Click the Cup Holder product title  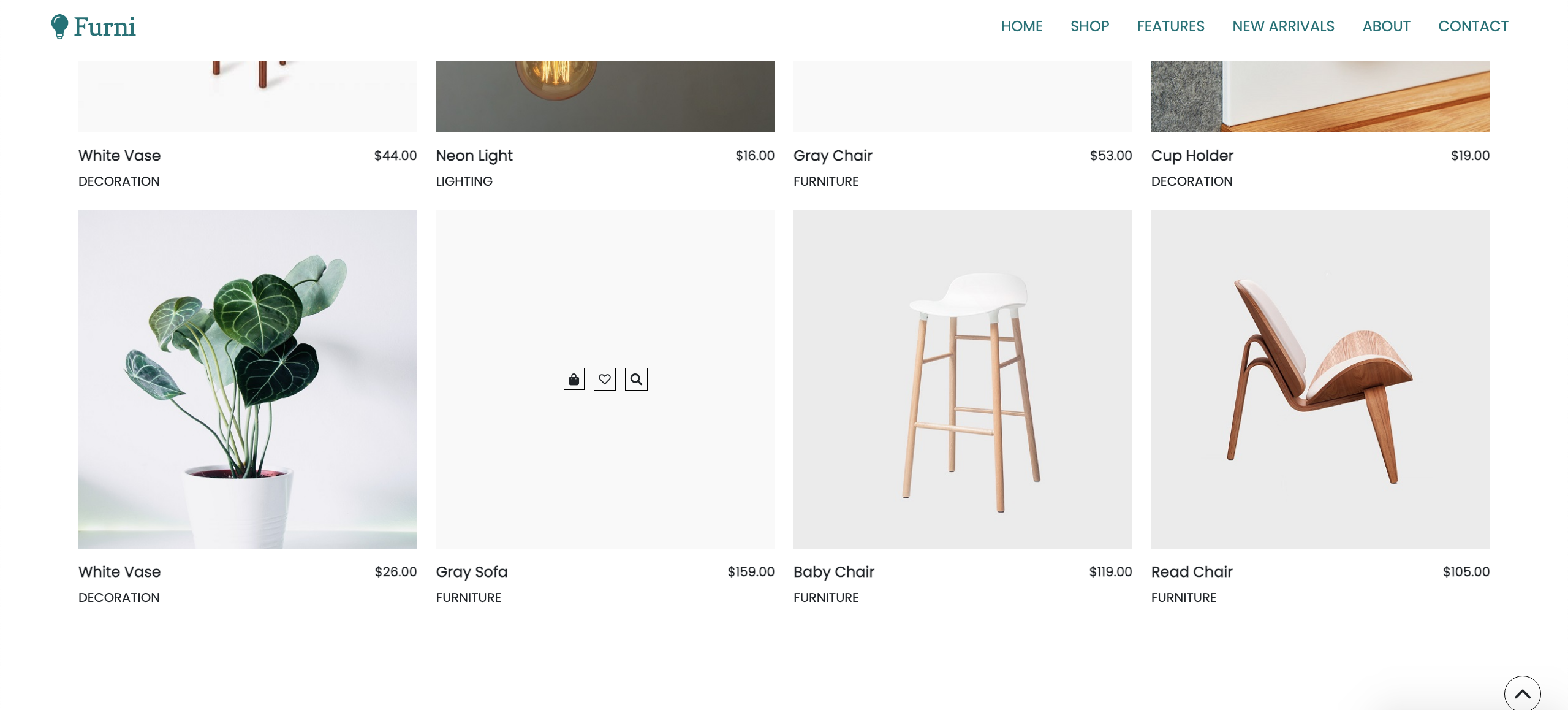1192,156
